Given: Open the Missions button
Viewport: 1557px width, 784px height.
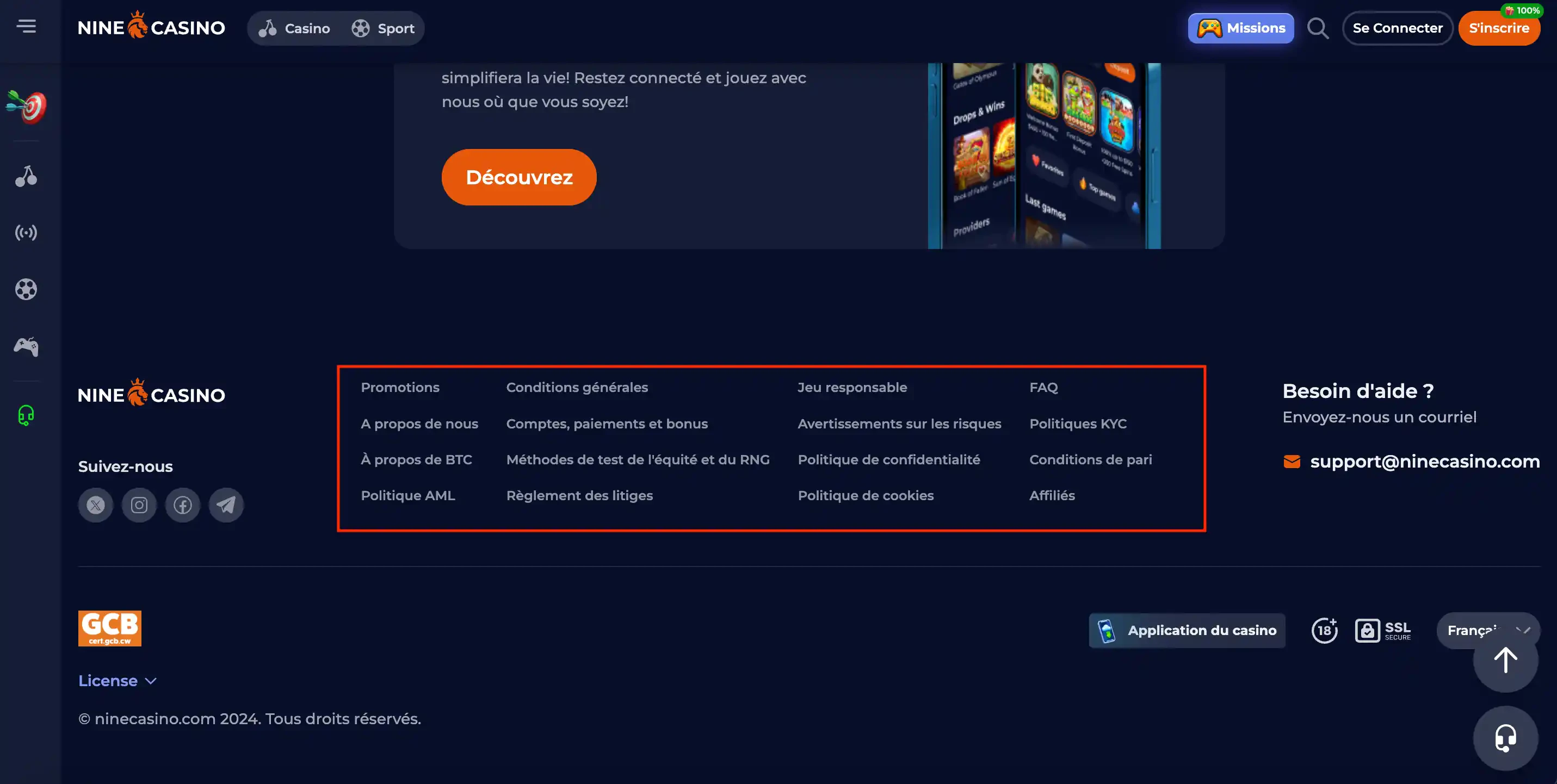Looking at the screenshot, I should click(x=1241, y=28).
